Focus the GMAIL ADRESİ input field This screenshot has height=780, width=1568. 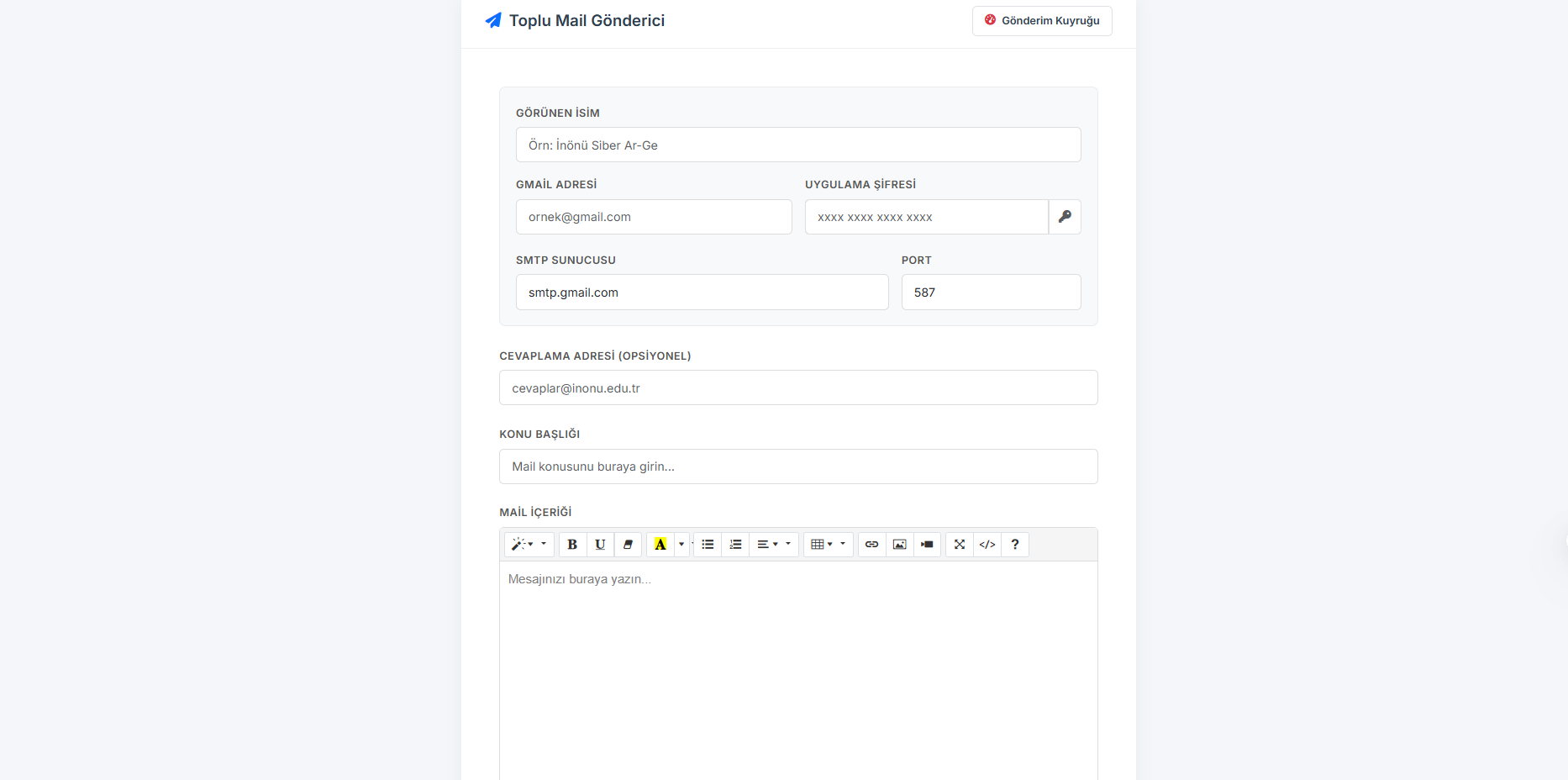coord(654,217)
